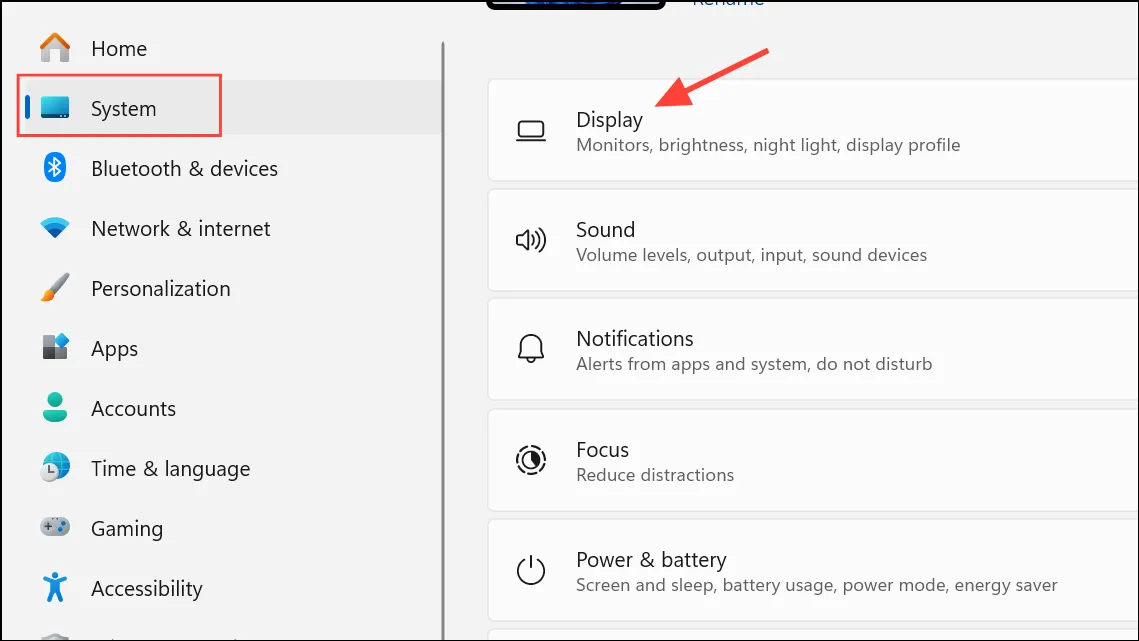Click the Apps squares icon
This screenshot has height=641, width=1139.
tap(55, 347)
